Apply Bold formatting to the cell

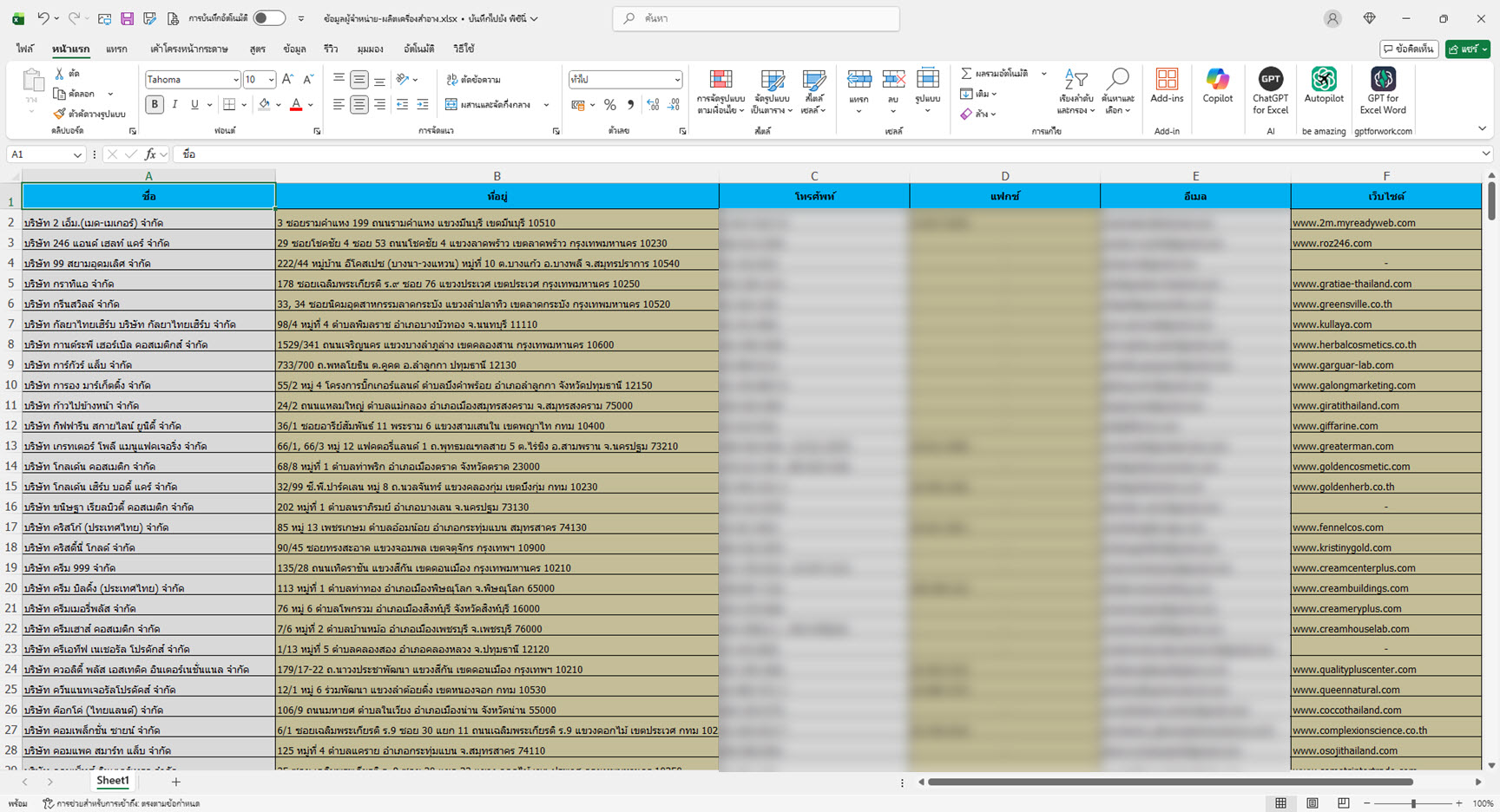(155, 105)
